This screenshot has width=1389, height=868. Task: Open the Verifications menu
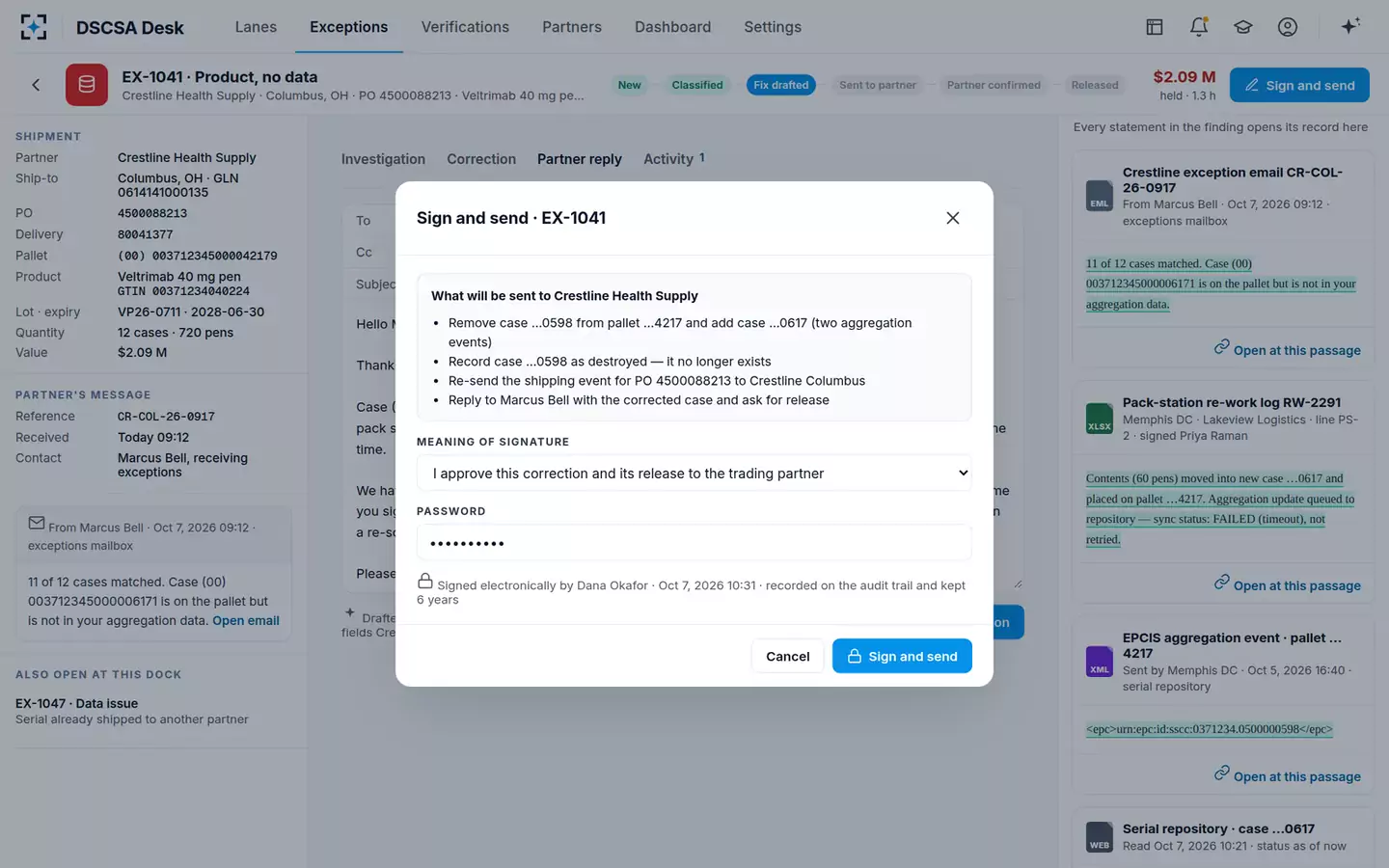[x=465, y=27]
